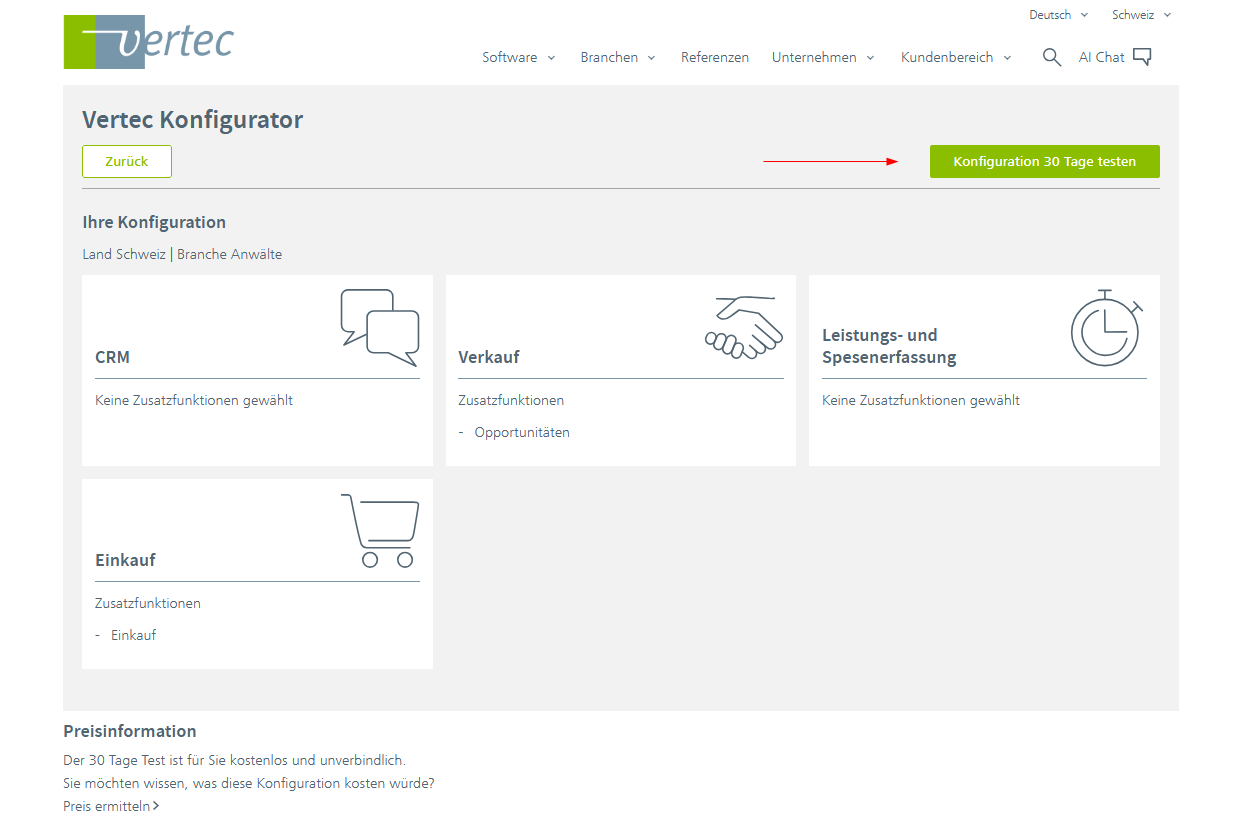Follow the Preis ermitteln link
The width and height of the screenshot is (1249, 833).
(x=111, y=806)
